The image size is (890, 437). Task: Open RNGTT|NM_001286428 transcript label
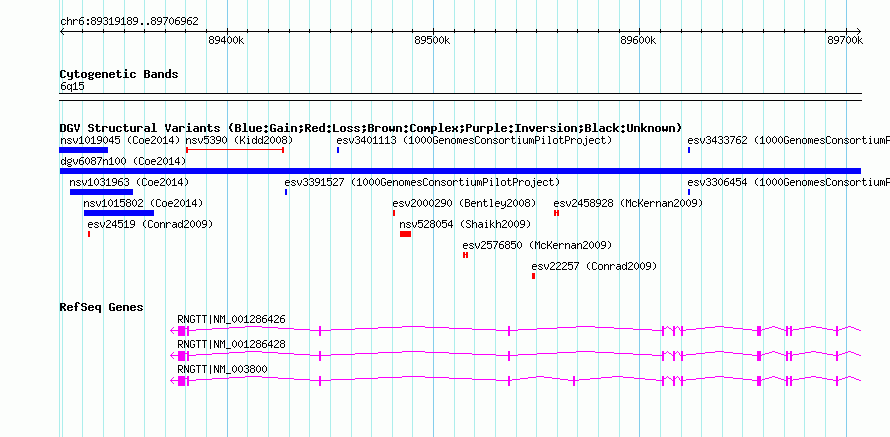232,344
